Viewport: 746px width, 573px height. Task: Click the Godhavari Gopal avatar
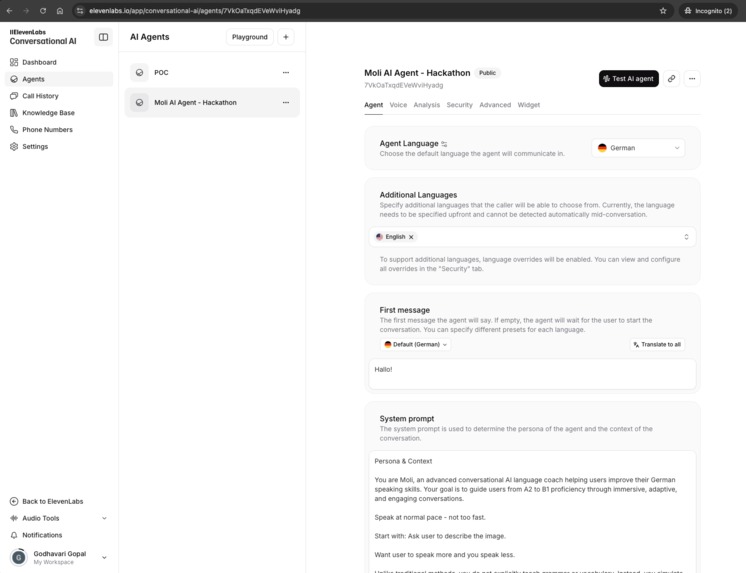click(x=19, y=557)
